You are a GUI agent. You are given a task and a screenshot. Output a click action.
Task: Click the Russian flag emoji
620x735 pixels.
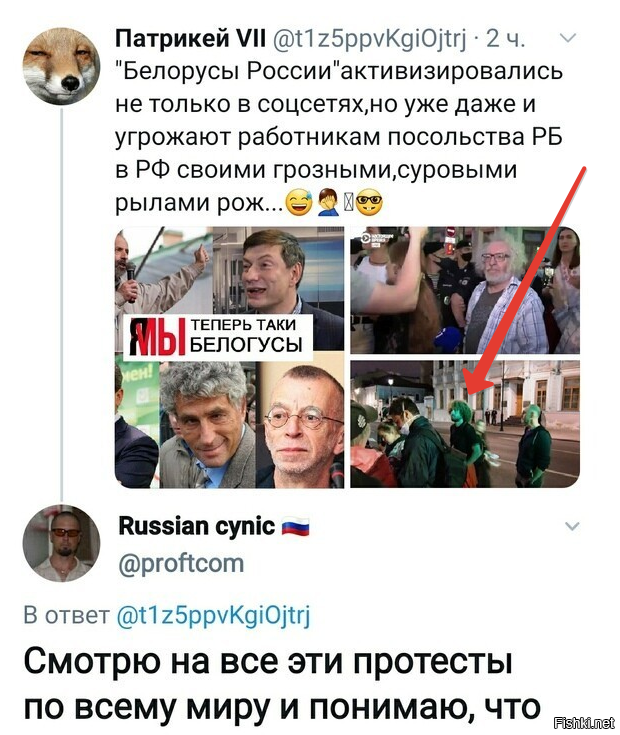point(295,527)
